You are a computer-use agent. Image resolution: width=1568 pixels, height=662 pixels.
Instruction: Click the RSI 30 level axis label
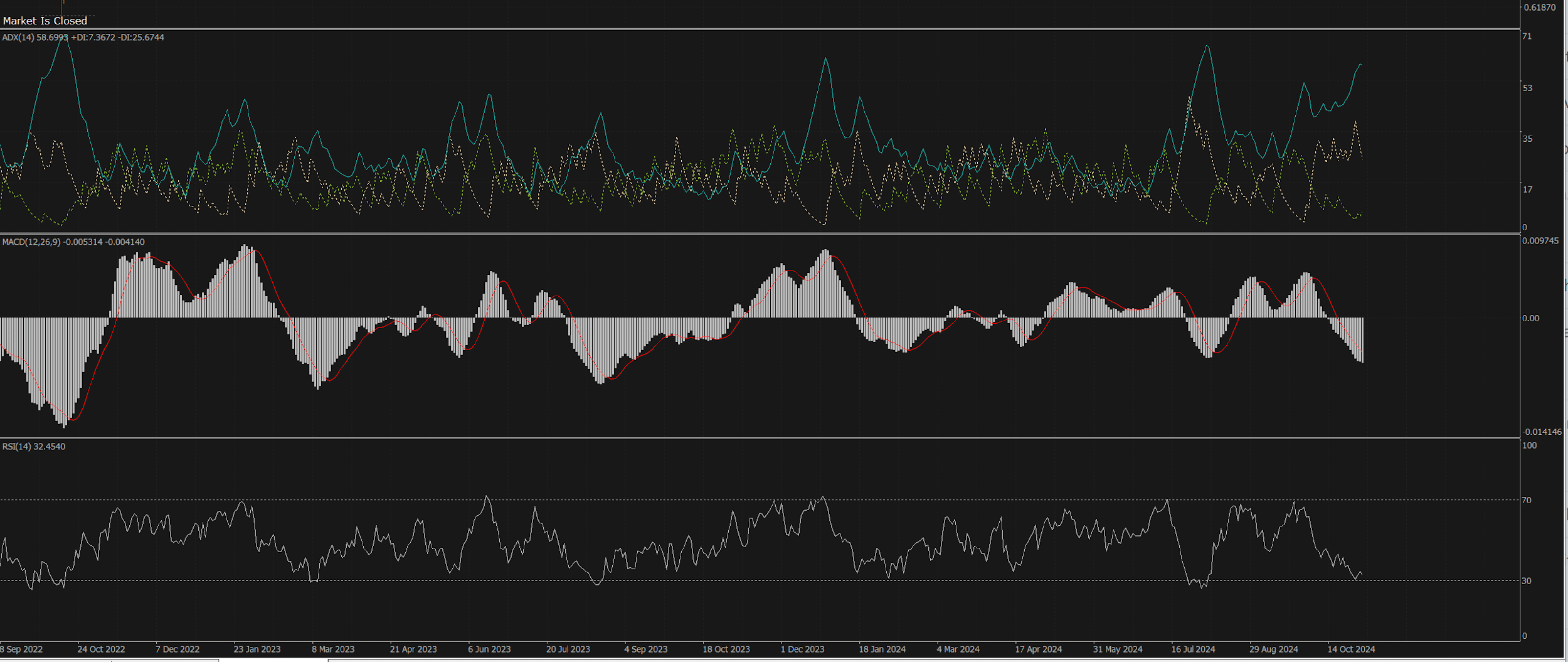click(x=1527, y=581)
